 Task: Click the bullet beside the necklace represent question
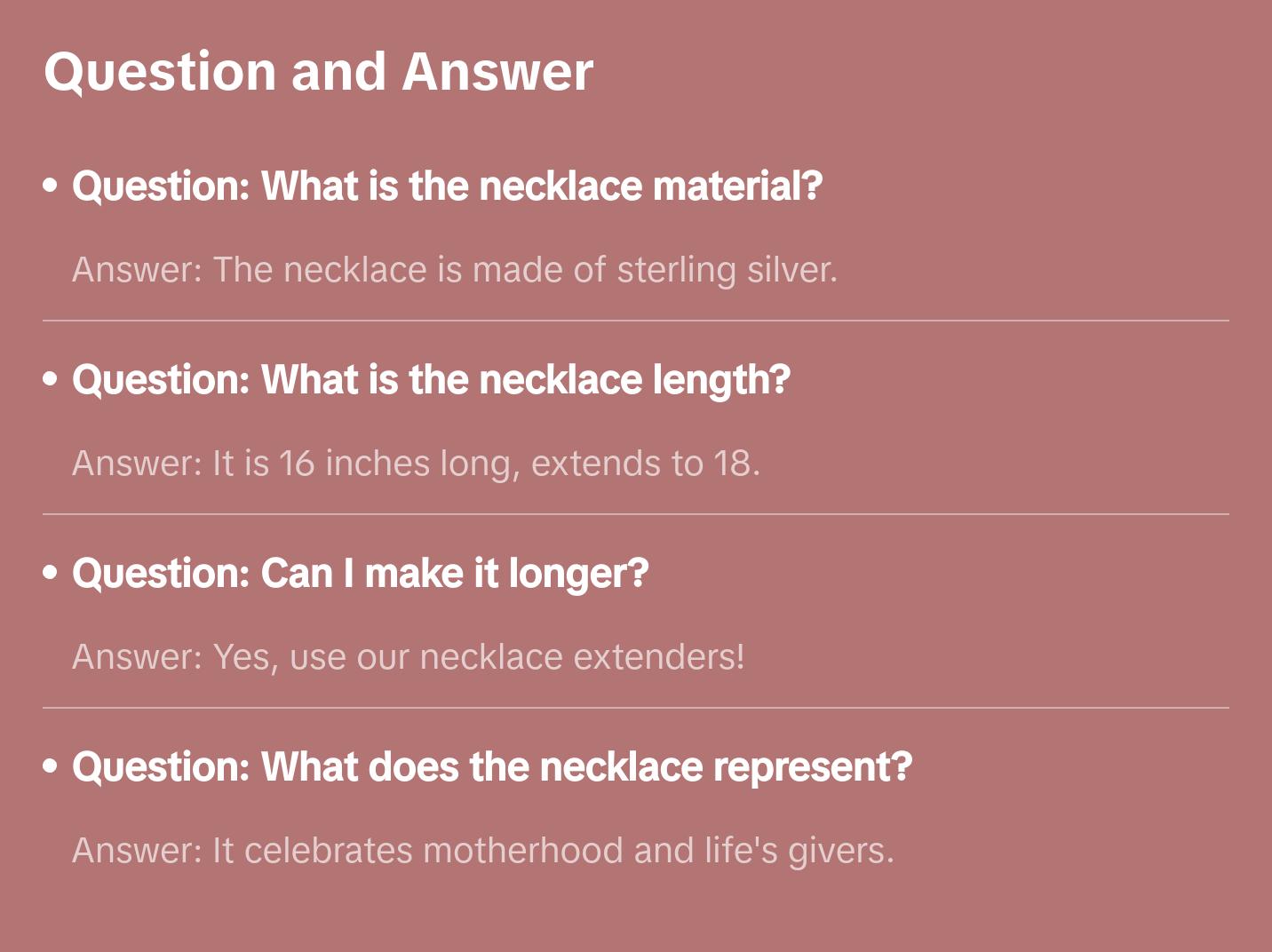(51, 766)
